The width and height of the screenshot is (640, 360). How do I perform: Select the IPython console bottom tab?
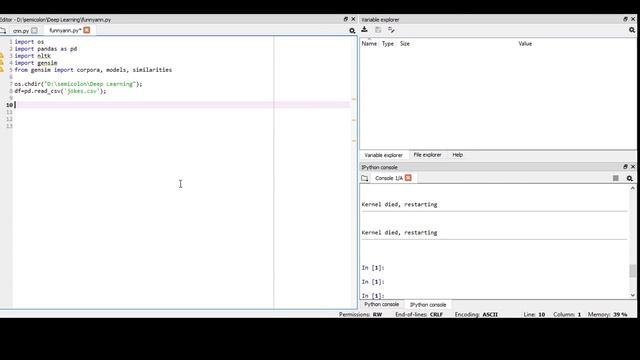[x=428, y=305]
